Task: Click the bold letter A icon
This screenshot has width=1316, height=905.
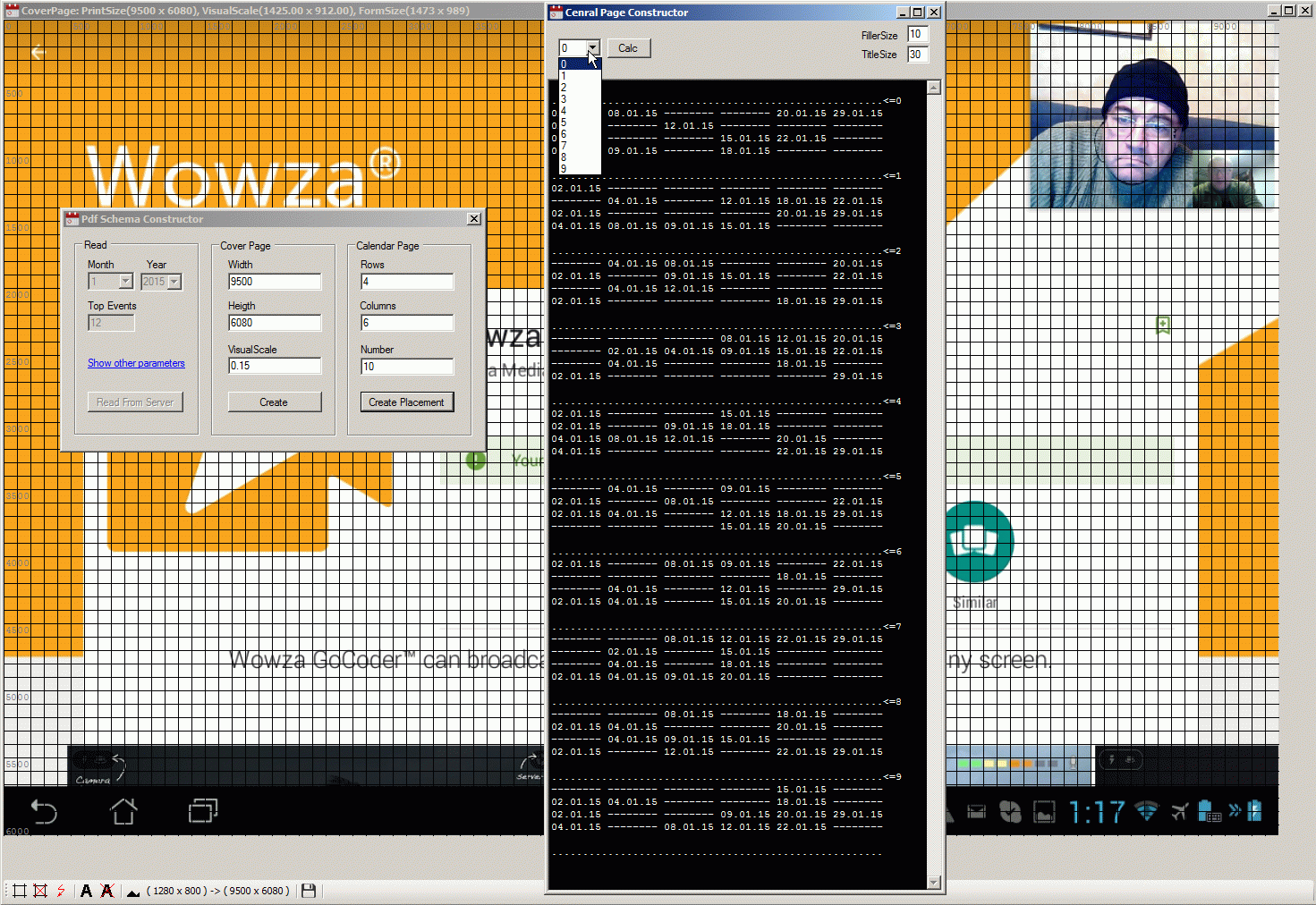Action: [86, 891]
